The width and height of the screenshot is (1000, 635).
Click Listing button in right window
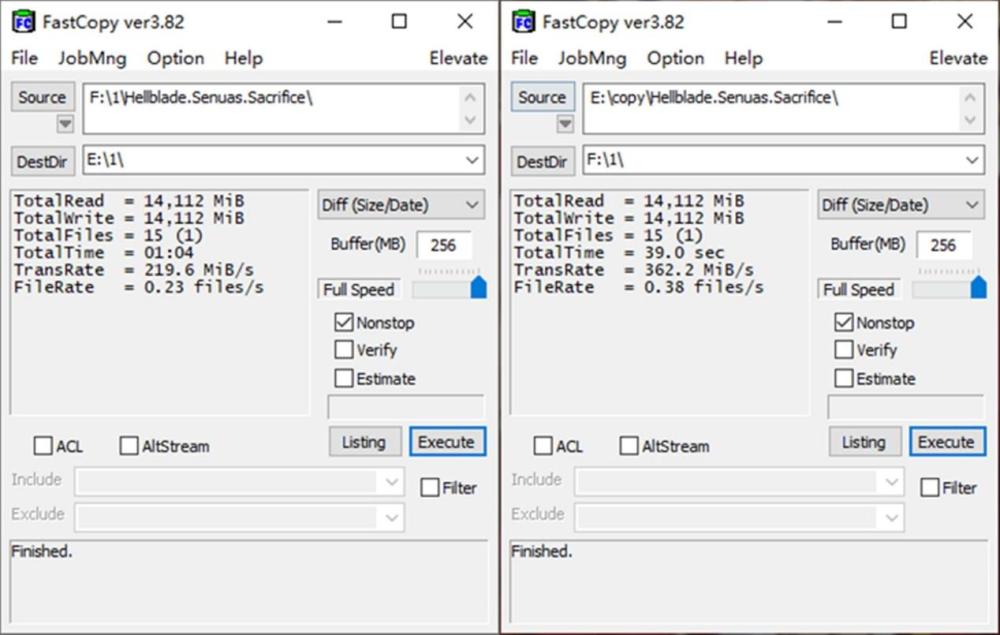tap(865, 442)
